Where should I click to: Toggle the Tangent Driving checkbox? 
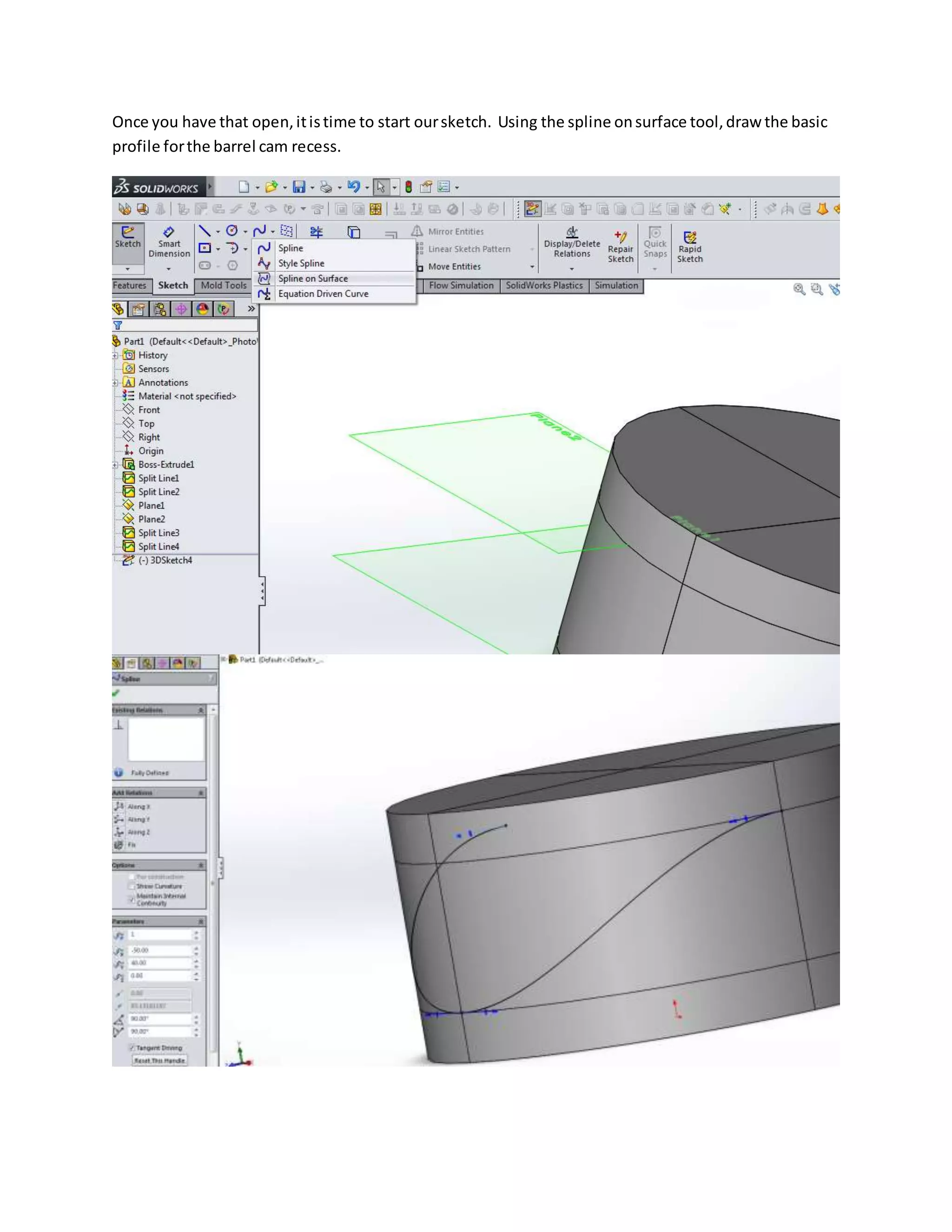pos(132,1047)
